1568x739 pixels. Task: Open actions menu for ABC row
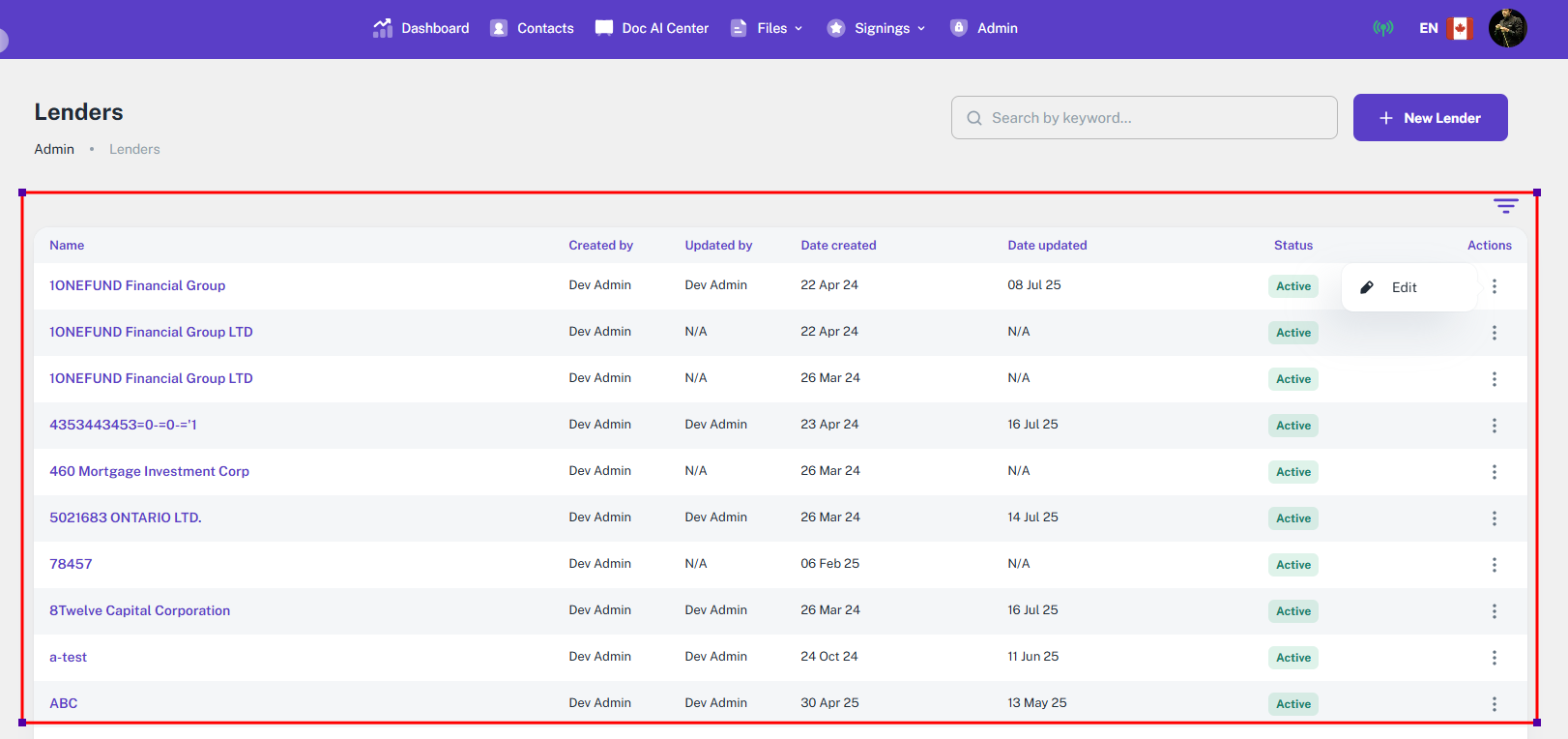(x=1494, y=704)
